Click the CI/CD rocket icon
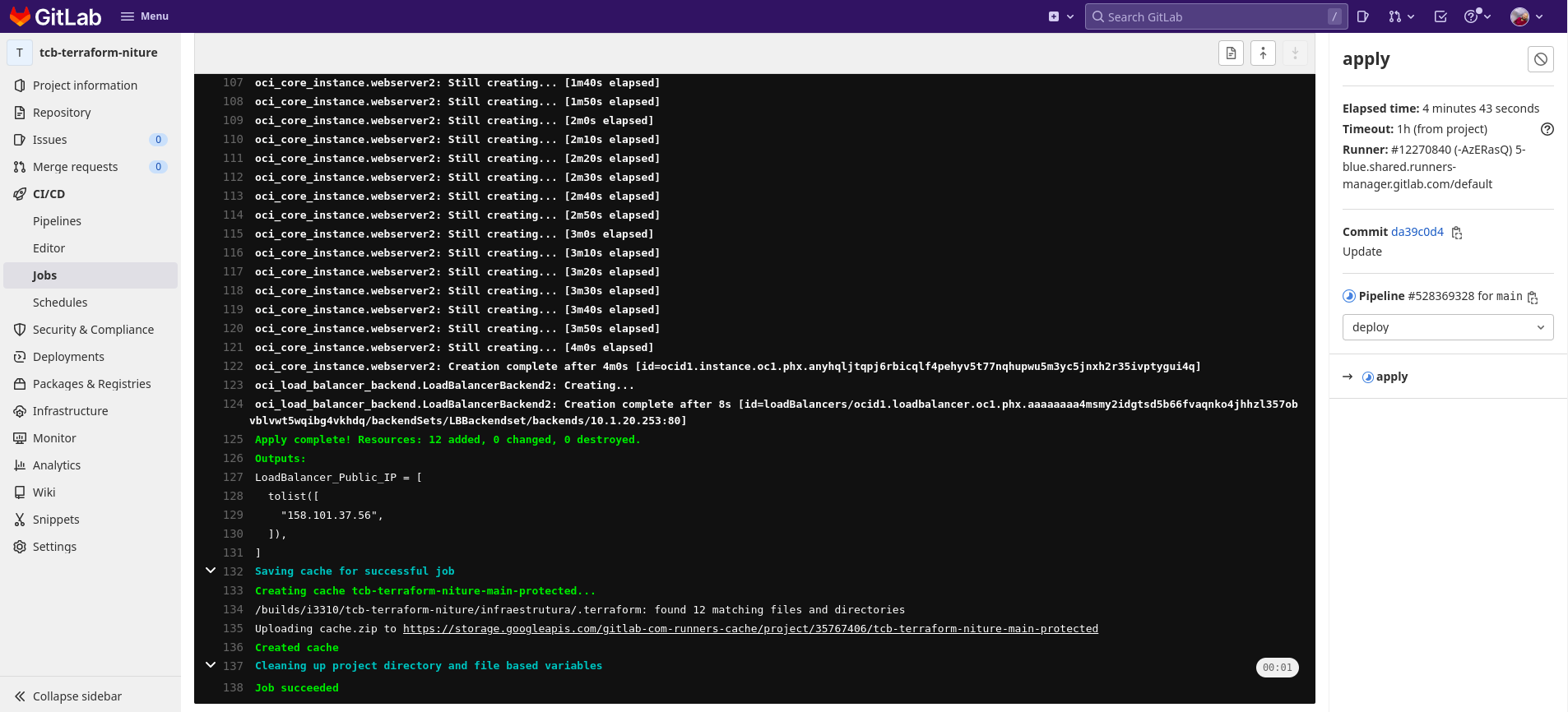This screenshot has width=1568, height=712. [20, 194]
